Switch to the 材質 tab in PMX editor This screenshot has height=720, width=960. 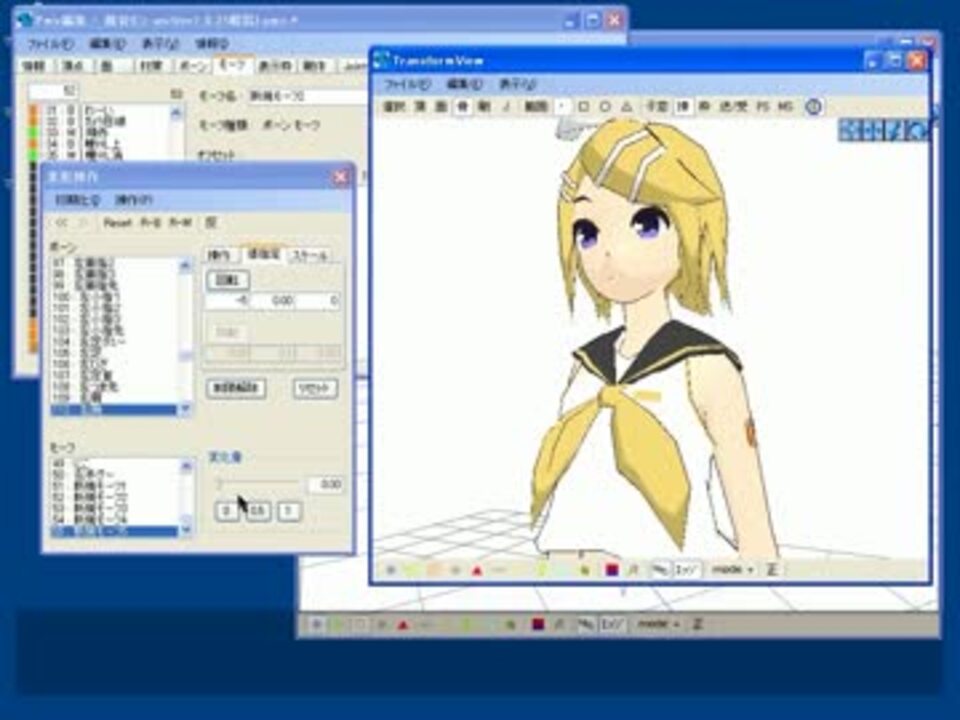(x=151, y=66)
